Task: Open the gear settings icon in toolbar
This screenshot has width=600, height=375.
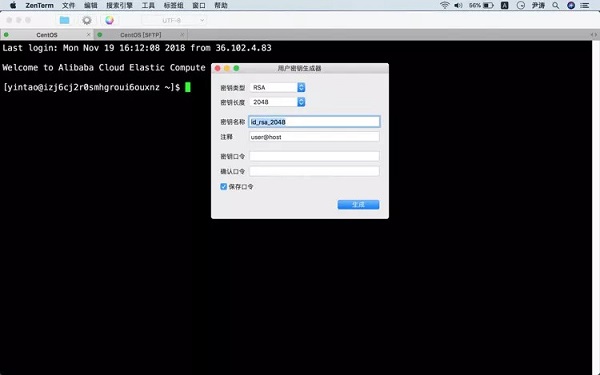Action: click(87, 20)
